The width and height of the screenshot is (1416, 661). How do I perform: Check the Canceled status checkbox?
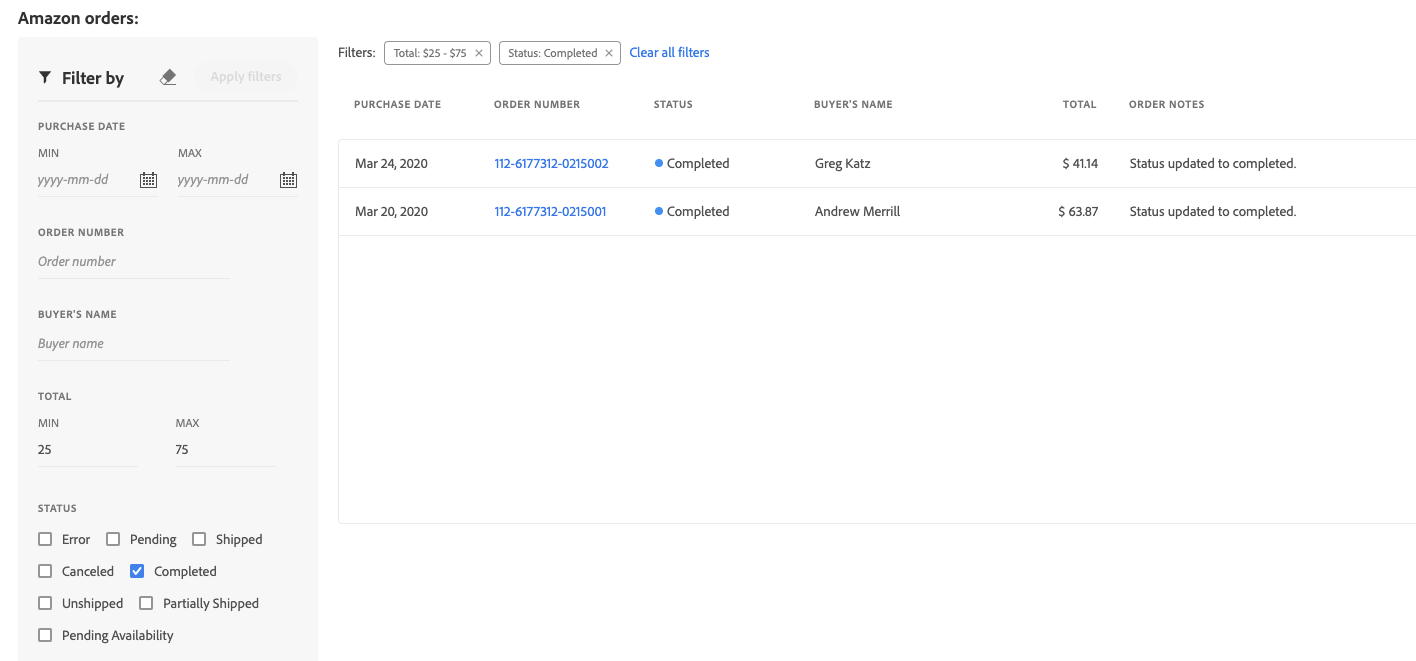click(x=45, y=571)
